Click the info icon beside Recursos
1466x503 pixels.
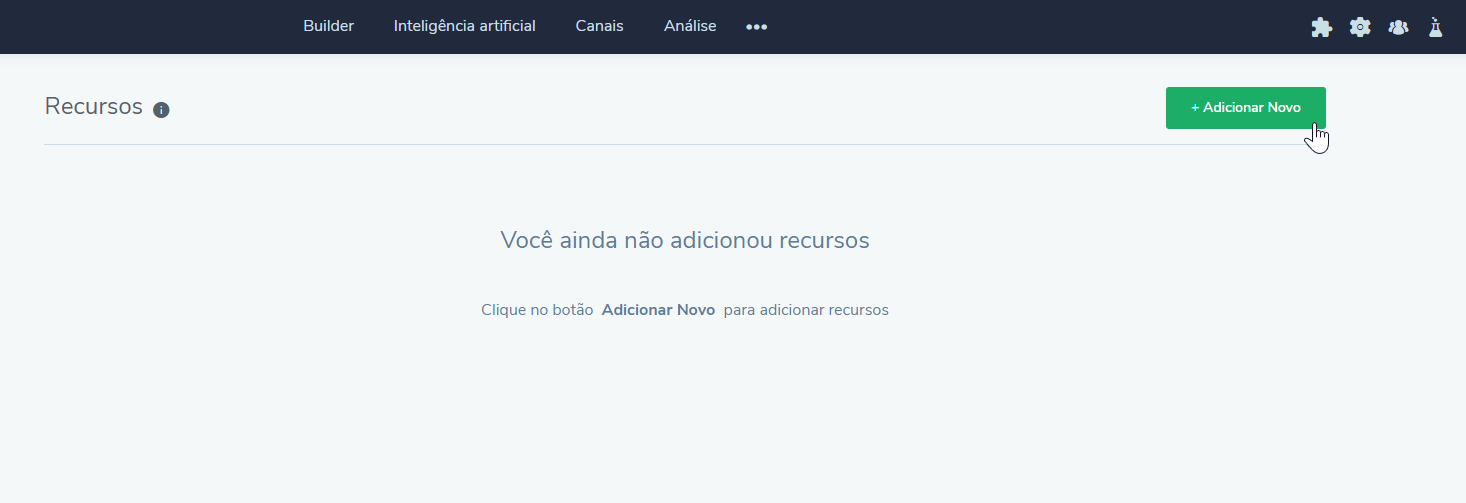(x=161, y=109)
